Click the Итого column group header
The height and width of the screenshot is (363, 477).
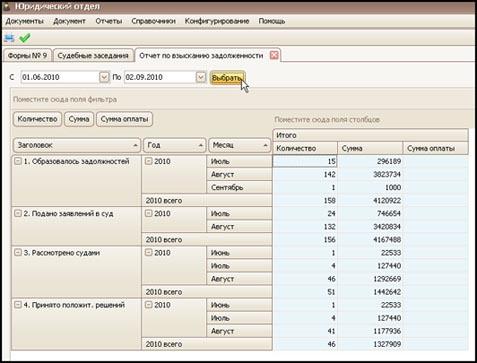[x=370, y=135]
